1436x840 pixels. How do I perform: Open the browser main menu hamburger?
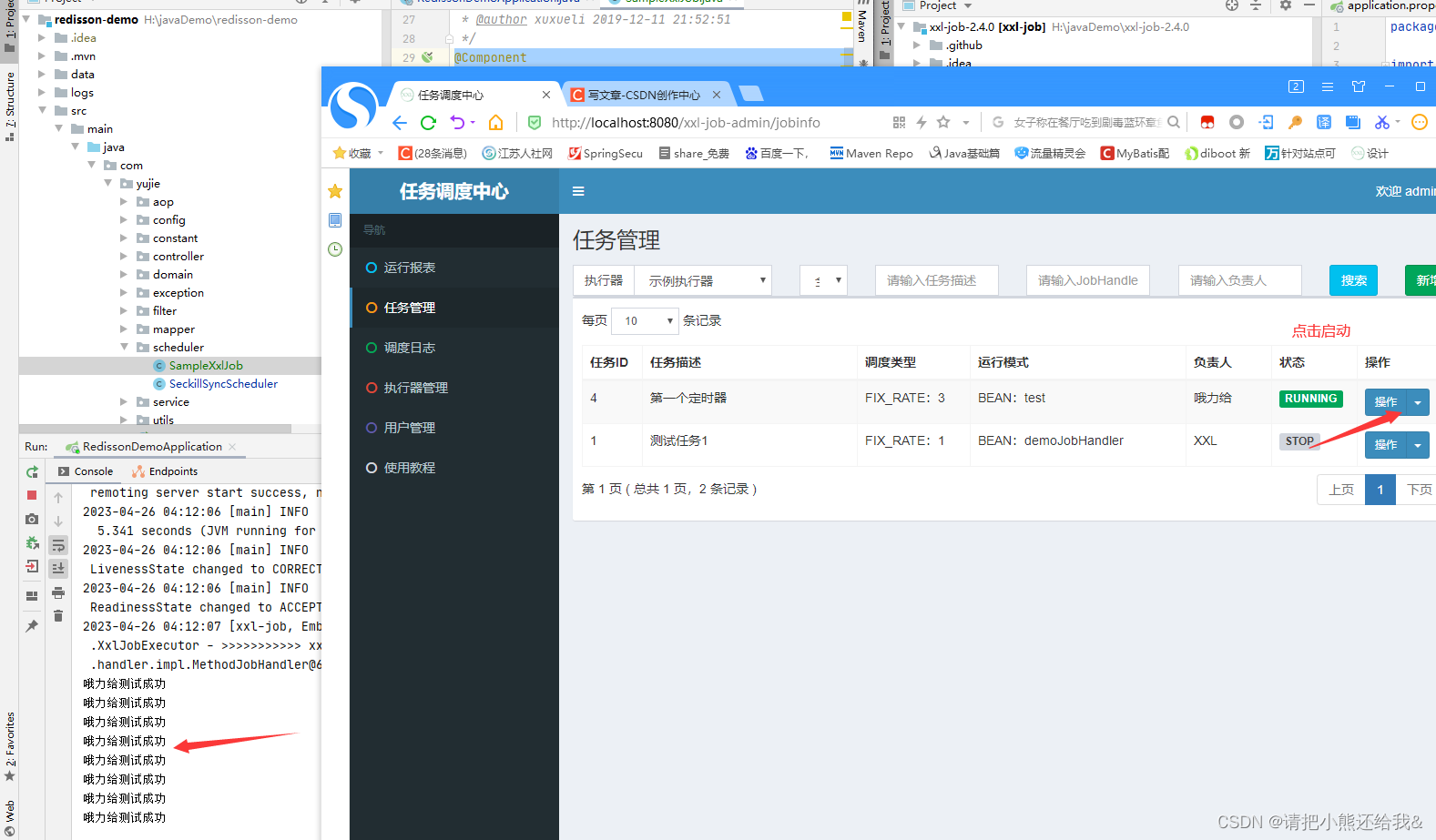coord(1328,86)
